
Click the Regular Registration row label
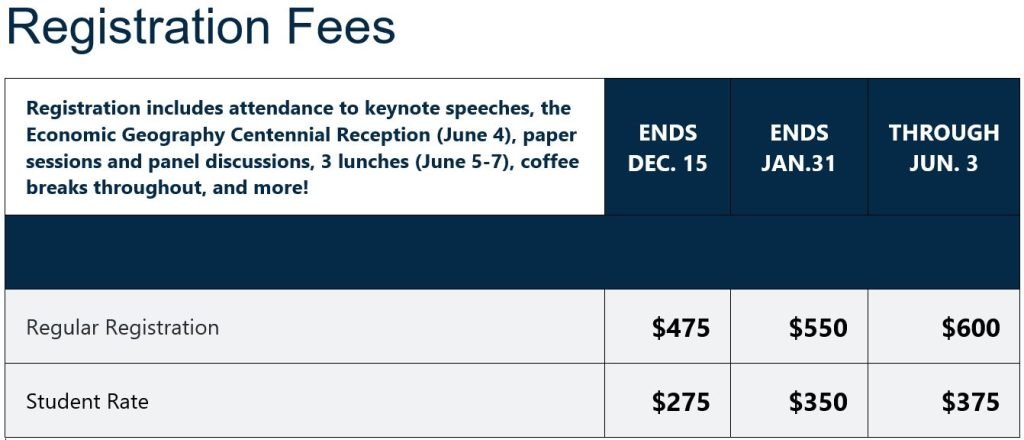122,327
